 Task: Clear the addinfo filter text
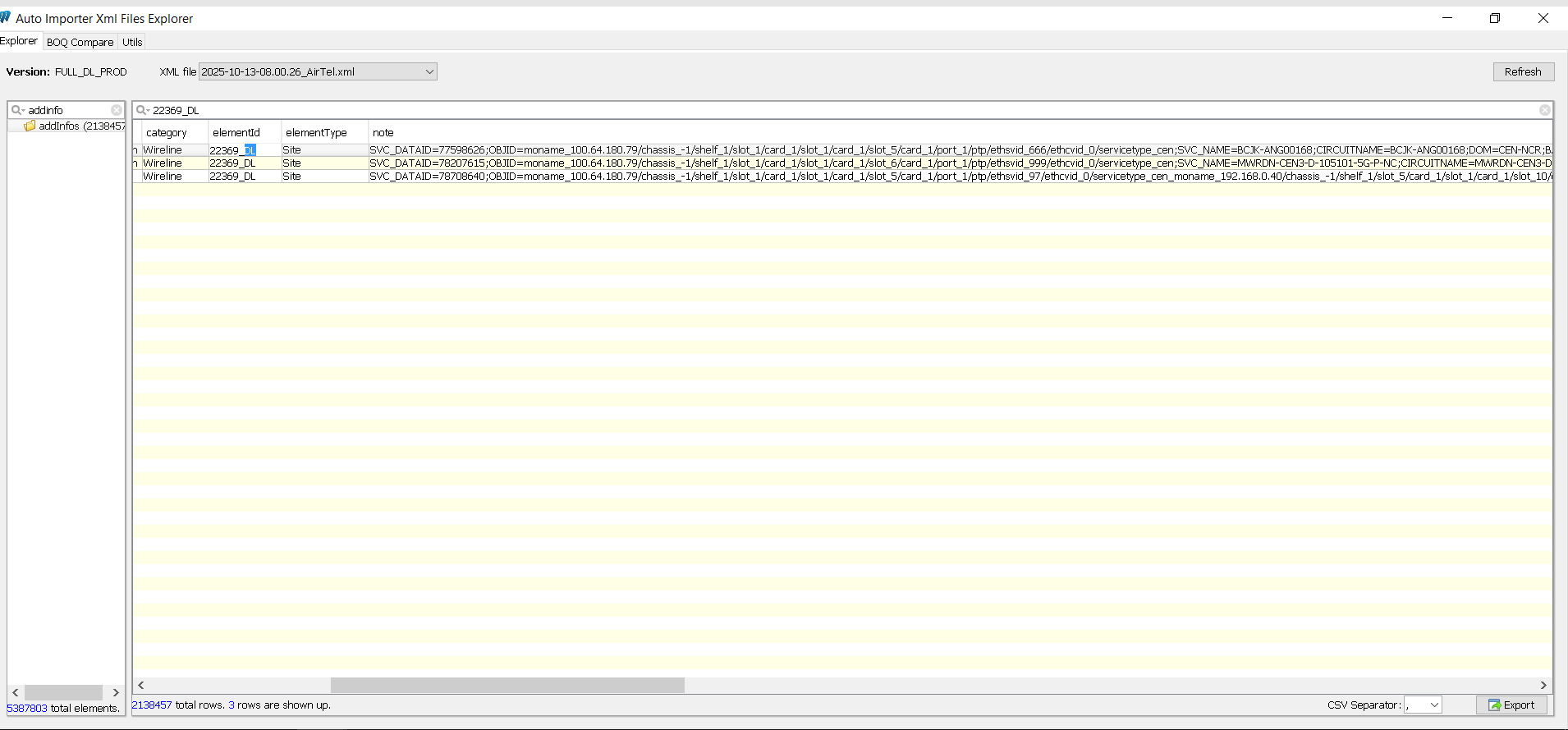[117, 110]
